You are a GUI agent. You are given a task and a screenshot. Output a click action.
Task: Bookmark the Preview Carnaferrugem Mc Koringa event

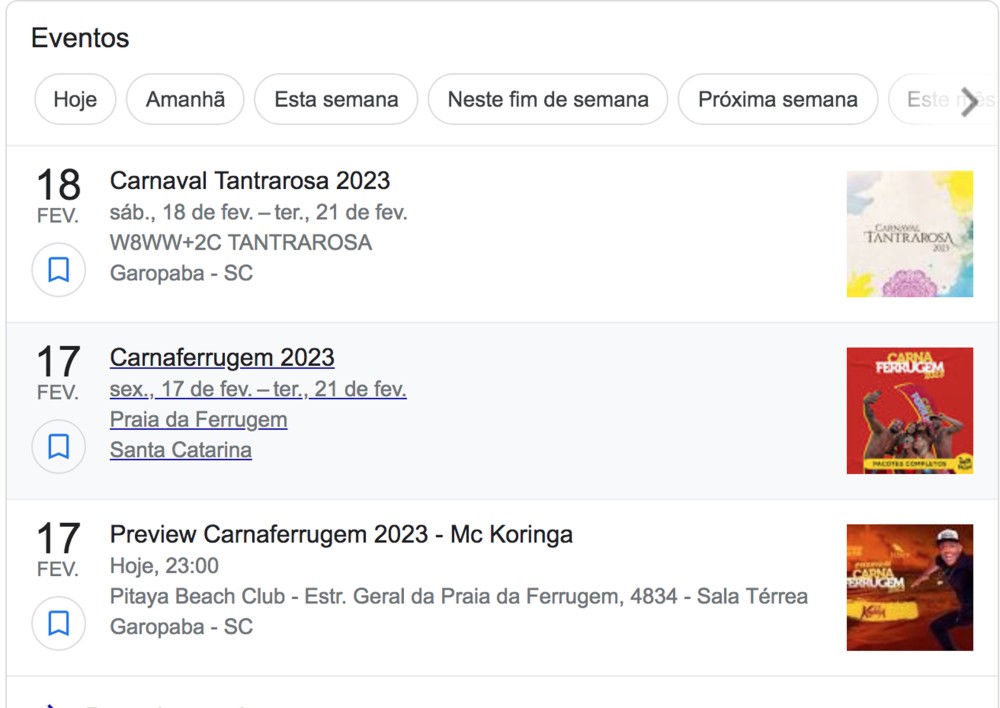tap(59, 624)
